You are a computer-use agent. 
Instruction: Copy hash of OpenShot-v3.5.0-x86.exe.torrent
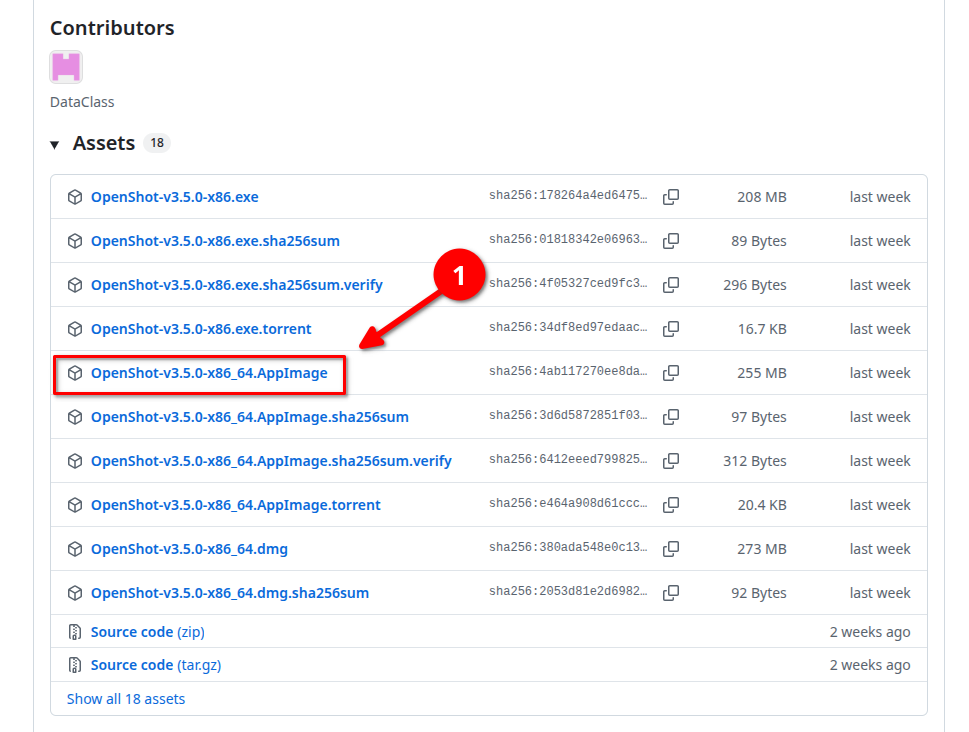[671, 329]
